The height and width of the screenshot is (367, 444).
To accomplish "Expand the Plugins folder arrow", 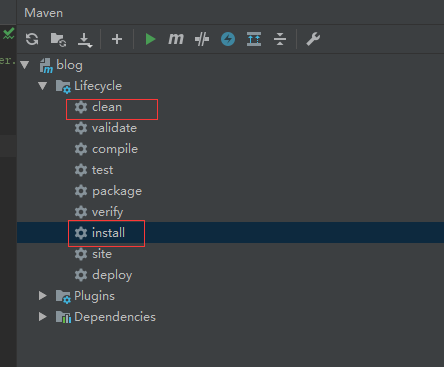I will 42,296.
